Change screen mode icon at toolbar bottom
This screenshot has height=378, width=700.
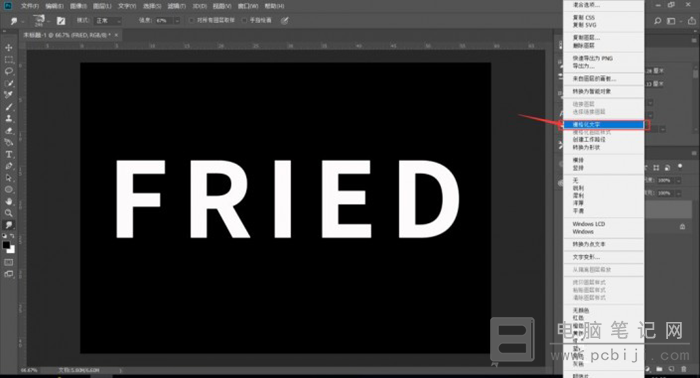coord(8,274)
